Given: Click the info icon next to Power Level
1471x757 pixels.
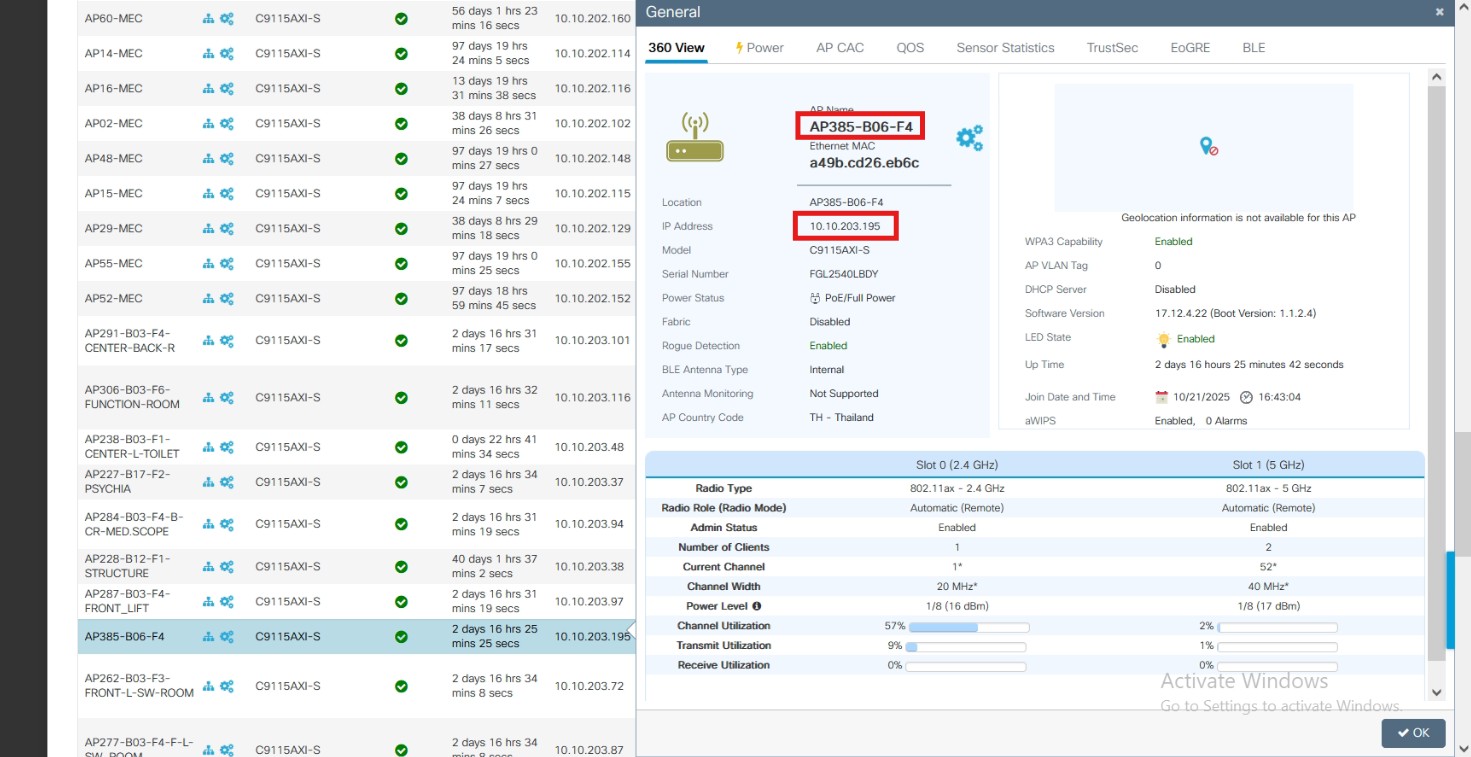Looking at the screenshot, I should tap(756, 606).
